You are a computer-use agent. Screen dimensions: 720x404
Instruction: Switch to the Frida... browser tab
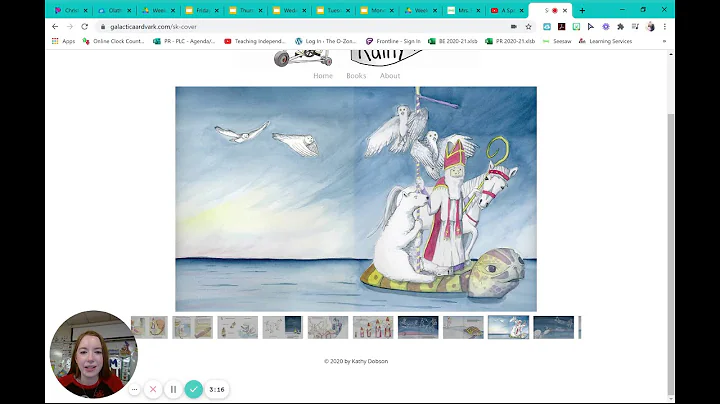point(202,11)
